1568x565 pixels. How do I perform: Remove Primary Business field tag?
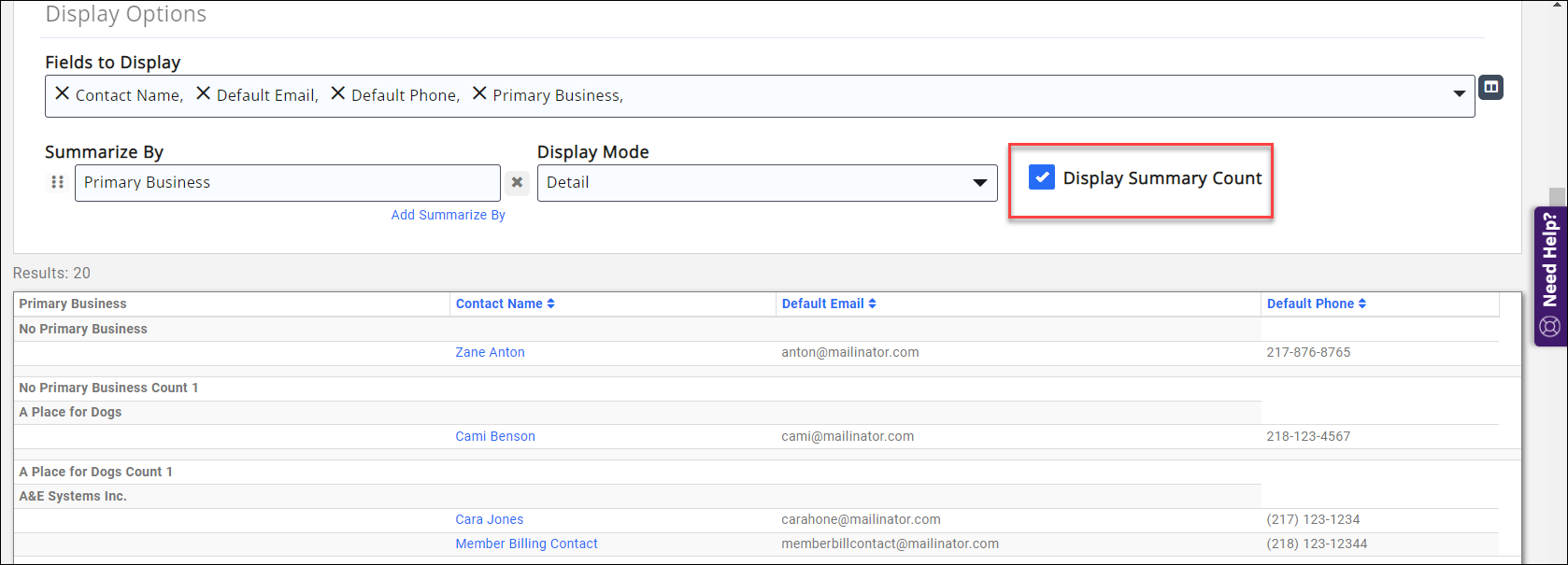tap(479, 93)
